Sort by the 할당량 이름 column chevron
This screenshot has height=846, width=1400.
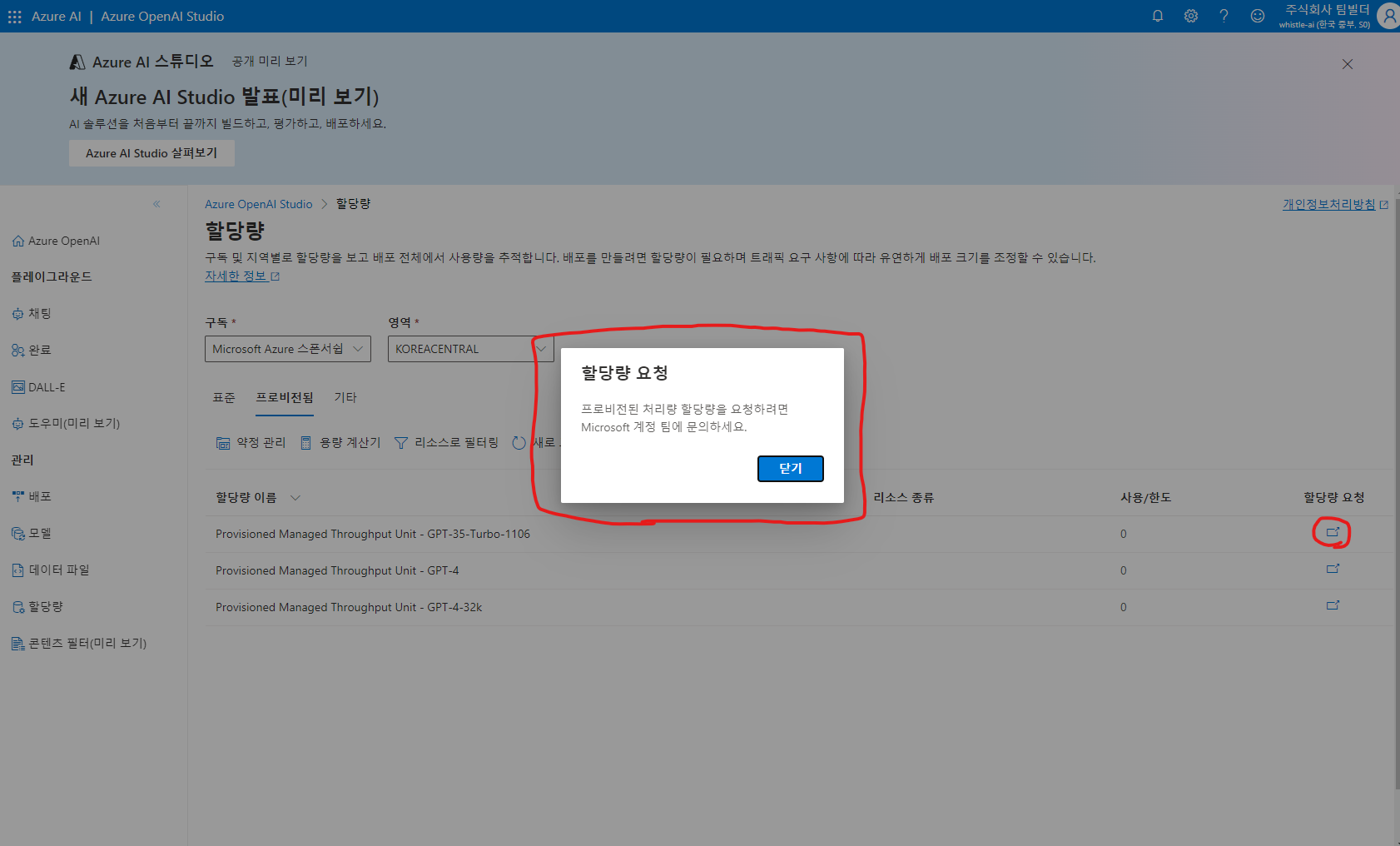click(x=295, y=498)
